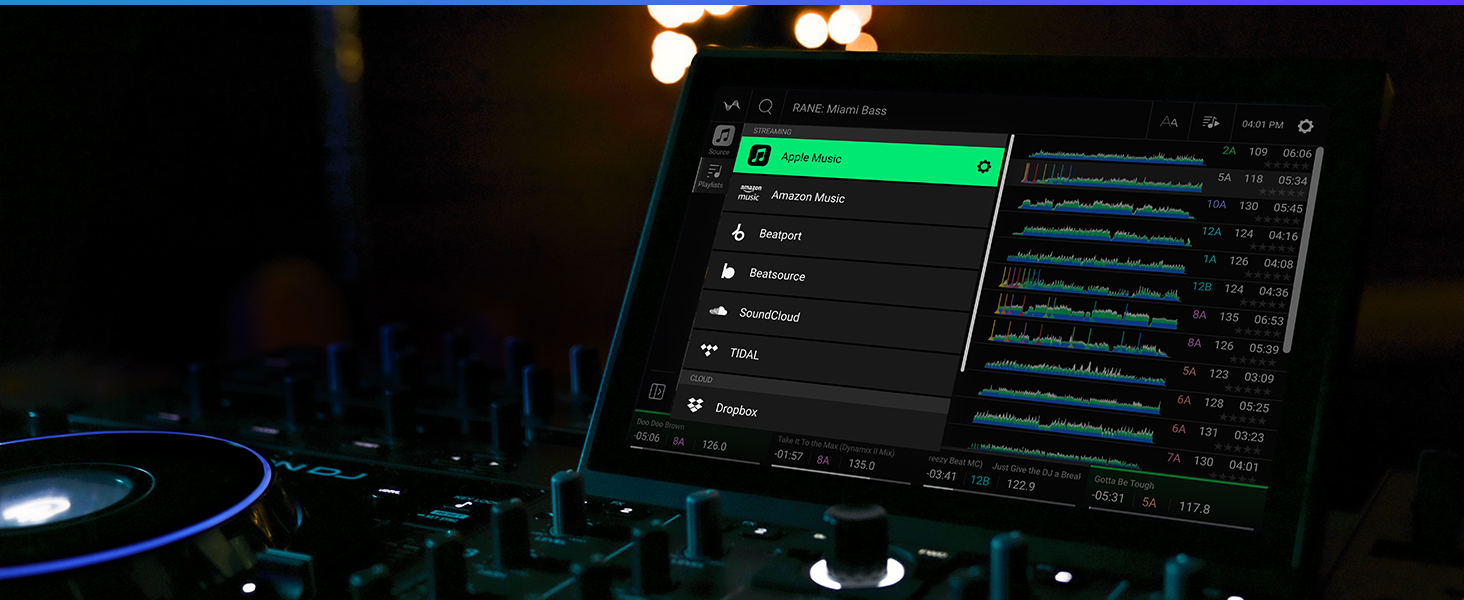Choose Amazon Music streaming source
1464x600 pixels.
(858, 199)
